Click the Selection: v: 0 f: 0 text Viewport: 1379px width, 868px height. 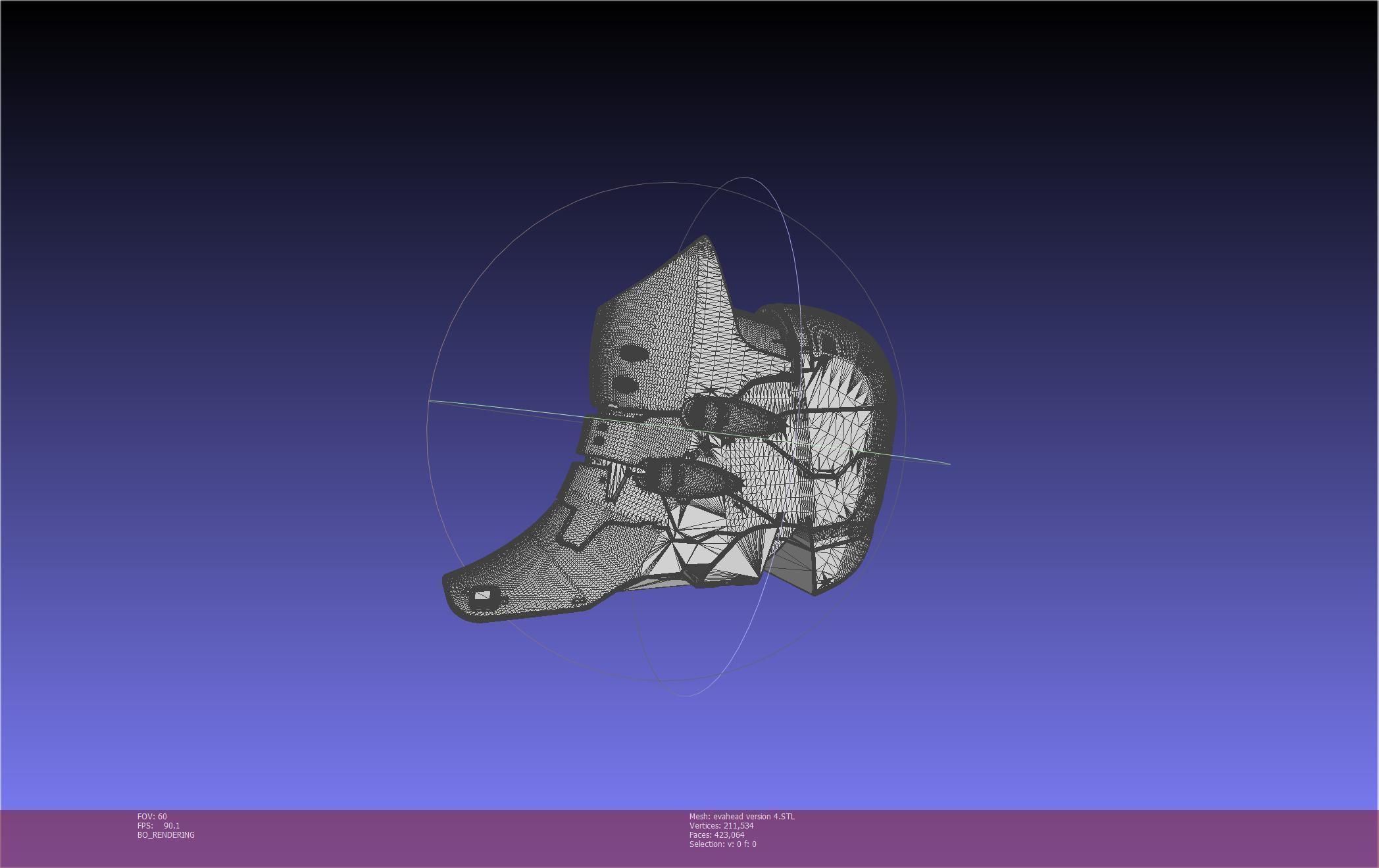pos(722,844)
